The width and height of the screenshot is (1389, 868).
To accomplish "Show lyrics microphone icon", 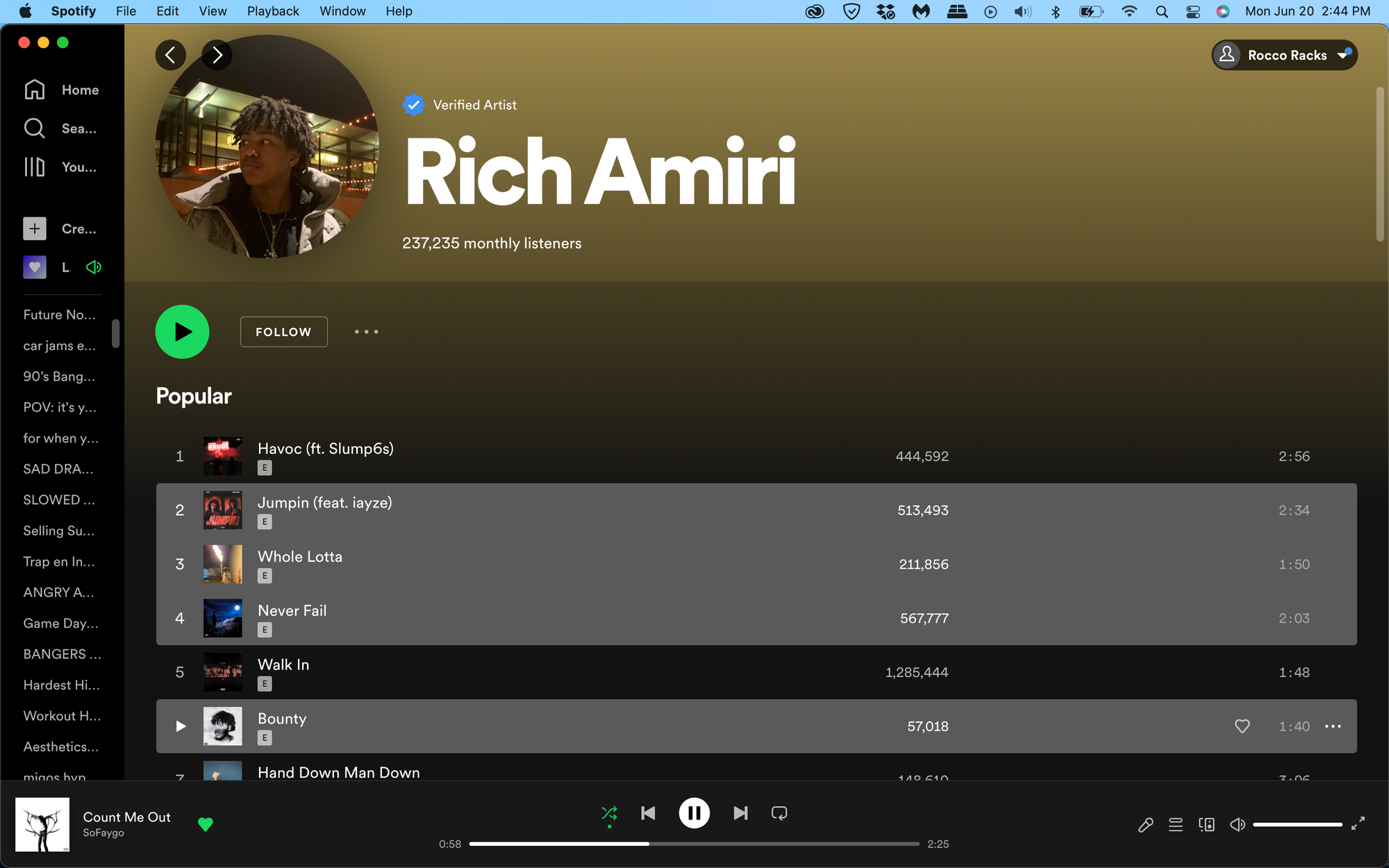I will (x=1145, y=824).
